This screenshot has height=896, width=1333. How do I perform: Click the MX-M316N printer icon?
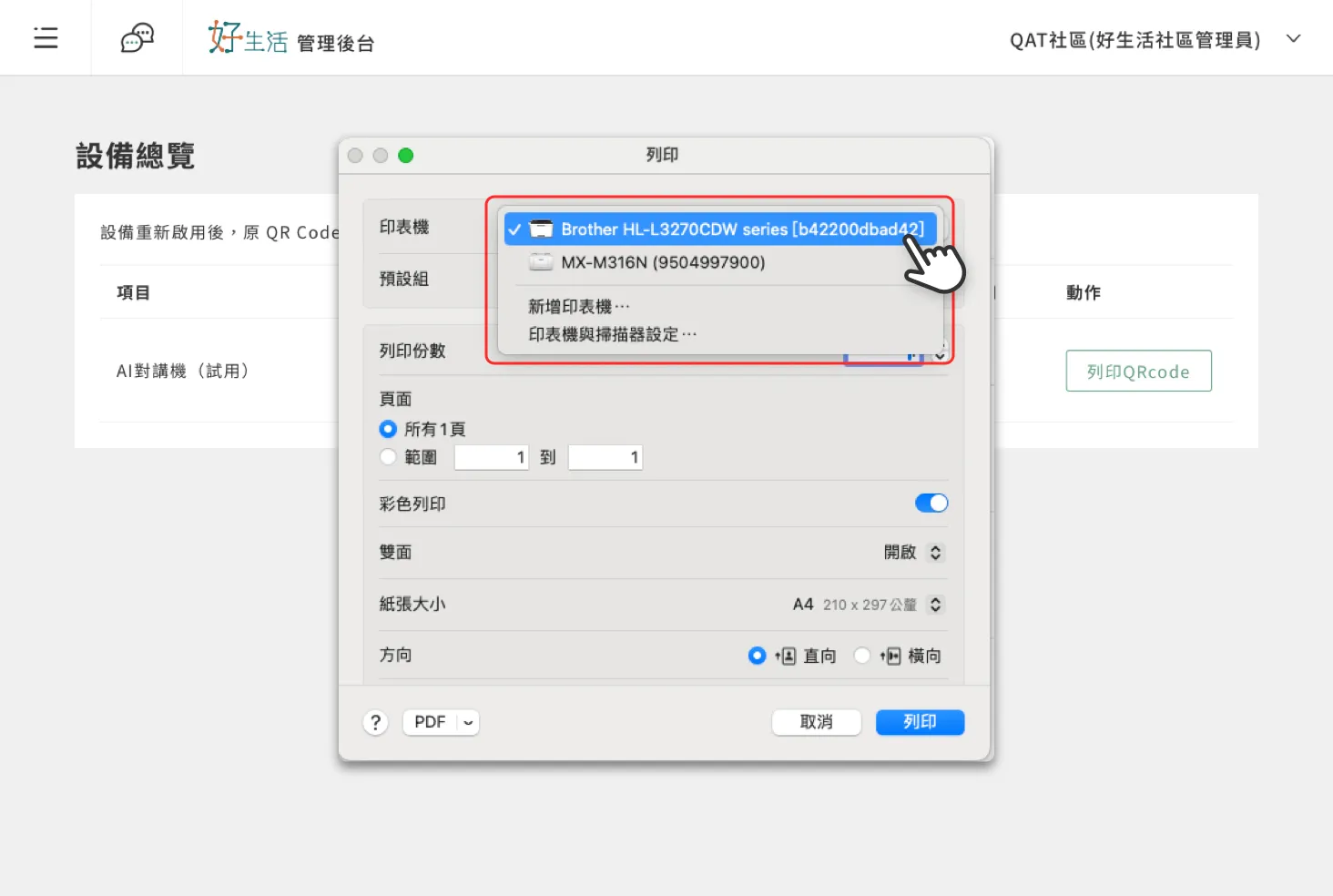tap(541, 262)
